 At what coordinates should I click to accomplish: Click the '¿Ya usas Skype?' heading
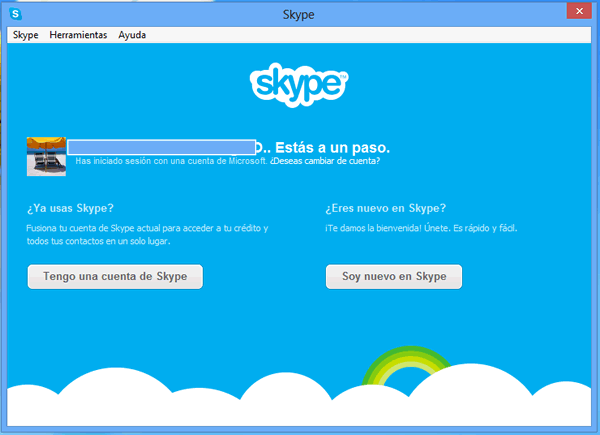pyautogui.click(x=70, y=208)
